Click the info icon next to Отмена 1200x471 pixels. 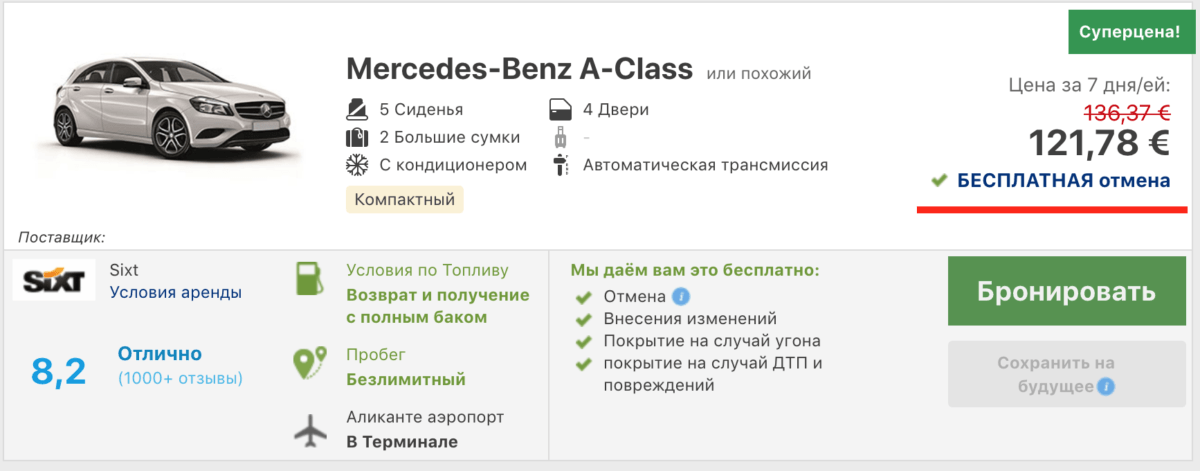(x=681, y=296)
